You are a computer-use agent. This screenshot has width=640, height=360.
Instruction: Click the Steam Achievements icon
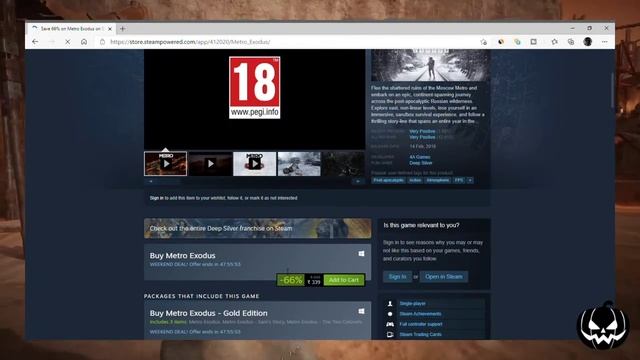point(390,314)
